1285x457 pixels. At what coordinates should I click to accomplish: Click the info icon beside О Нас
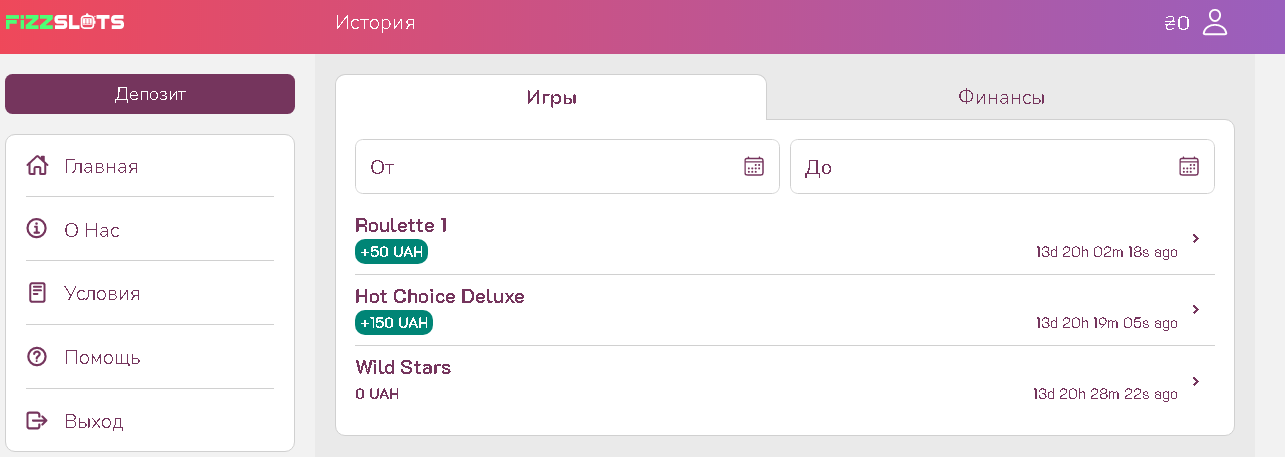tap(37, 230)
